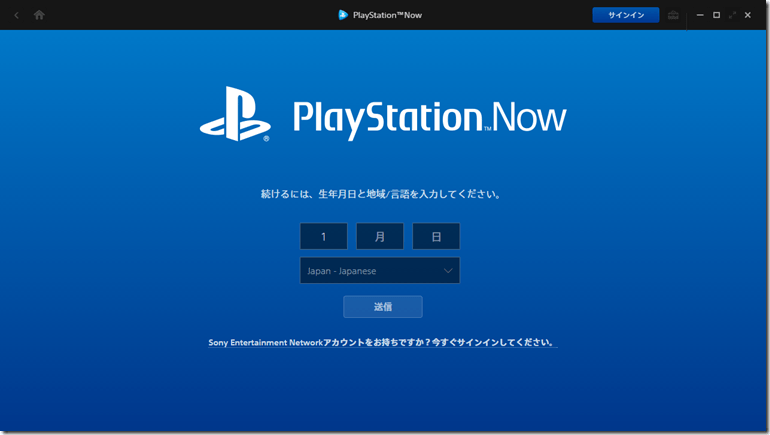
Task: Select the year field showing 1
Action: (324, 236)
